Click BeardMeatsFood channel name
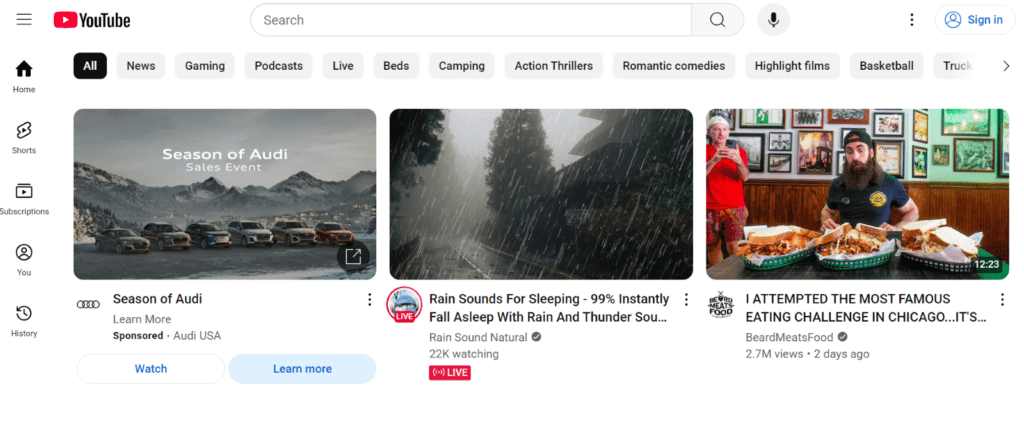Image resolution: width=1024 pixels, height=426 pixels. [x=790, y=337]
